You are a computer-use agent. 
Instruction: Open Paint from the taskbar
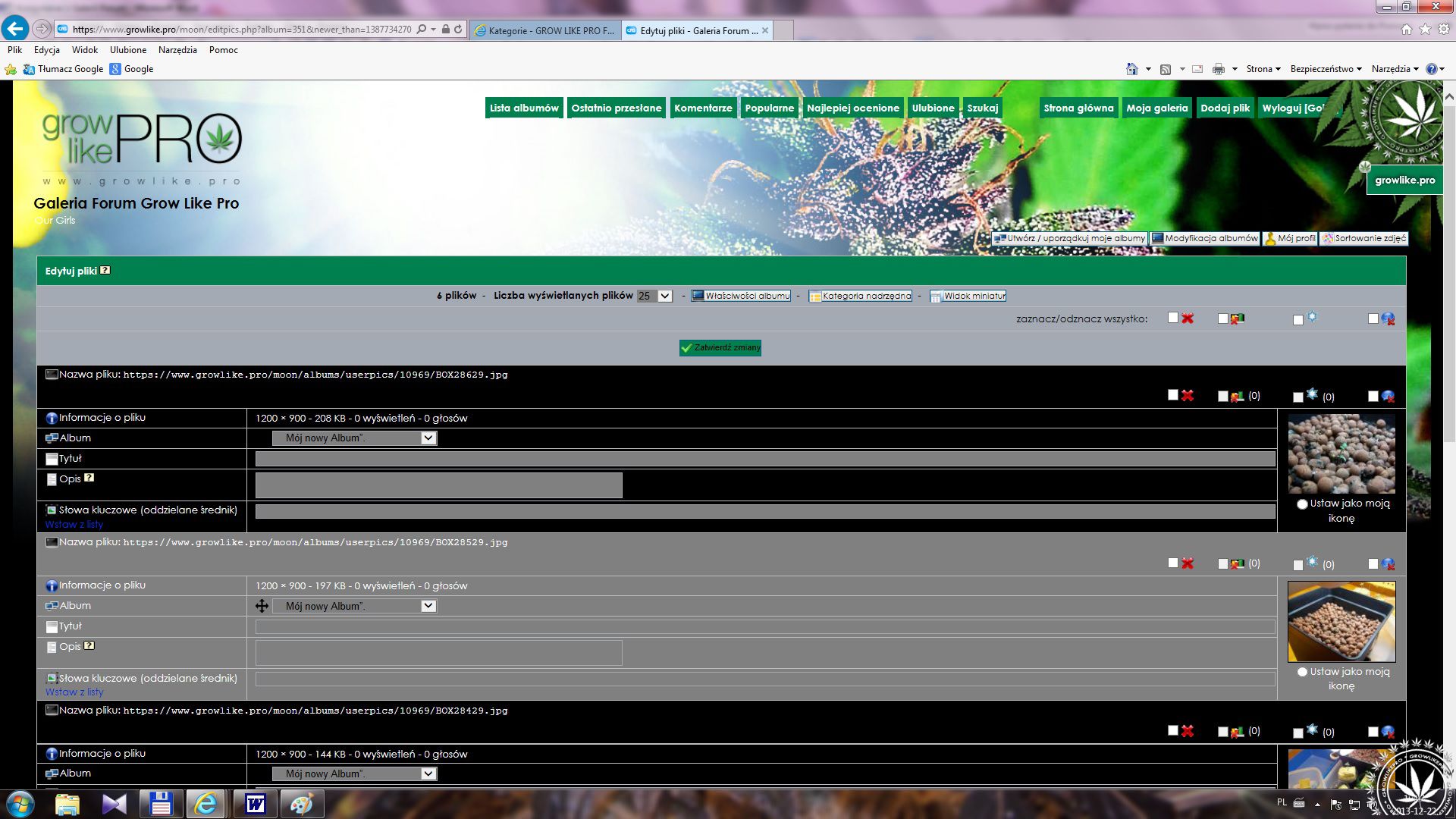tap(302, 804)
